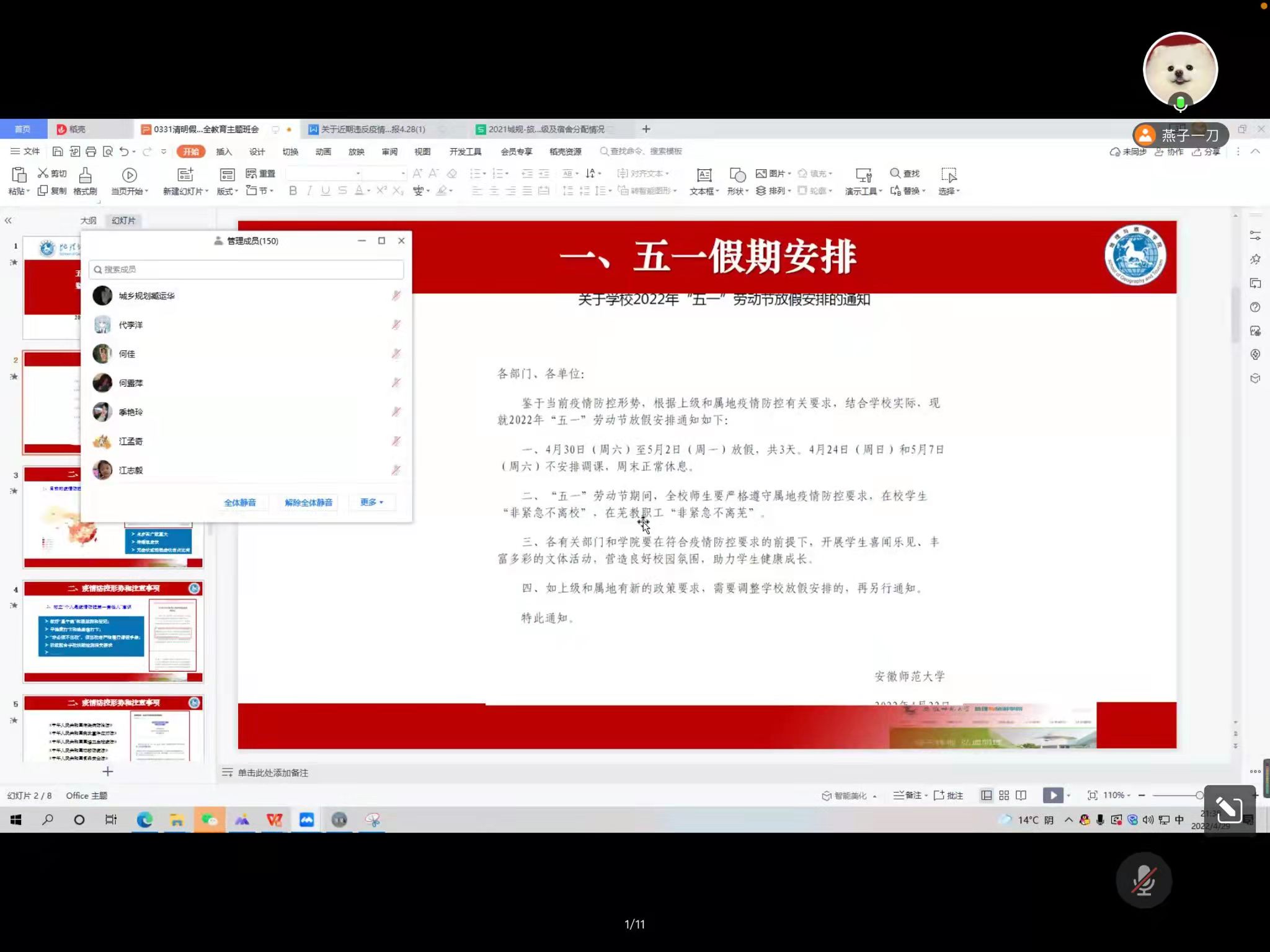
Task: Start slideshow from status bar play button
Action: pos(1052,795)
